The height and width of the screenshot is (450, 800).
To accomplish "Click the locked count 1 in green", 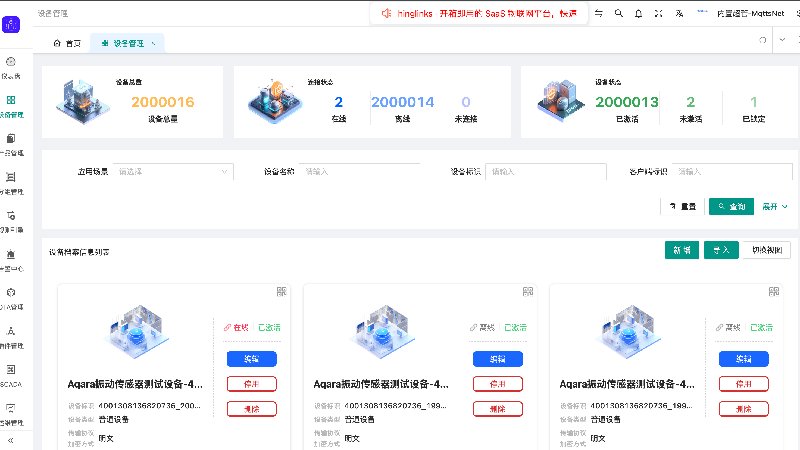I will 754,102.
